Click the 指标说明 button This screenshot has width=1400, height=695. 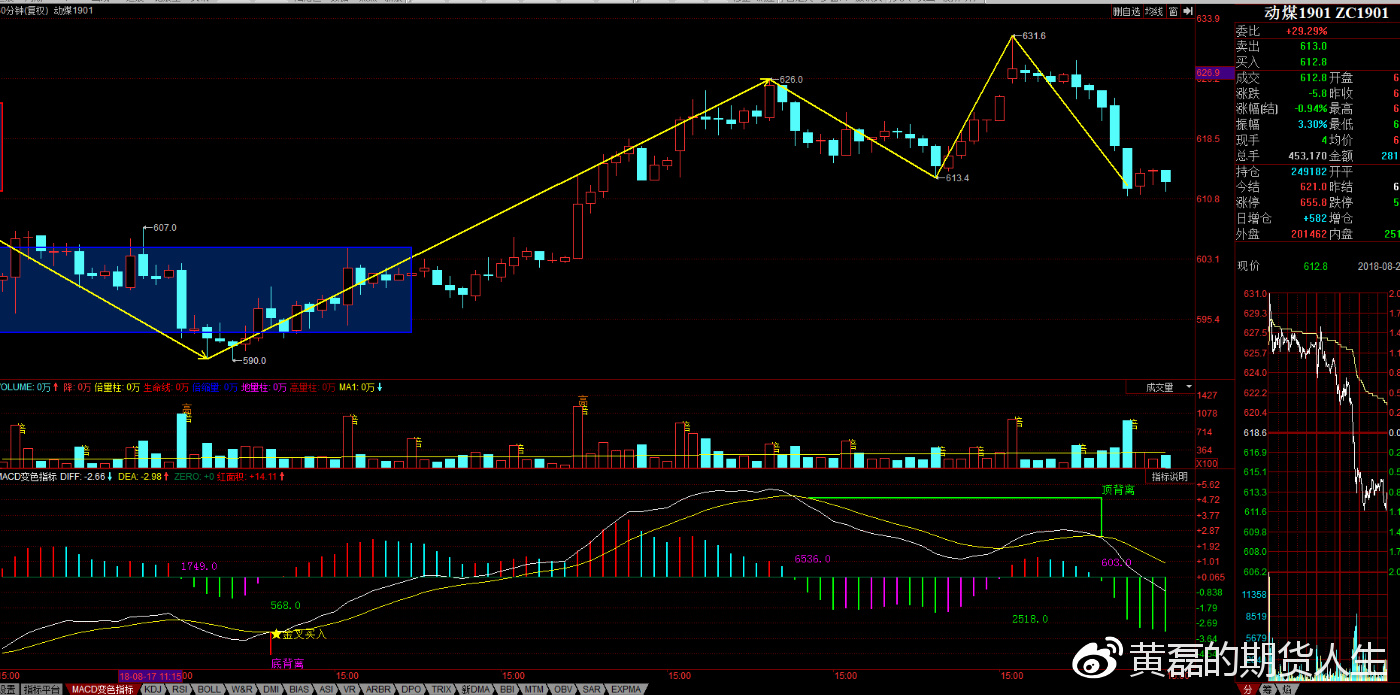coord(1168,477)
